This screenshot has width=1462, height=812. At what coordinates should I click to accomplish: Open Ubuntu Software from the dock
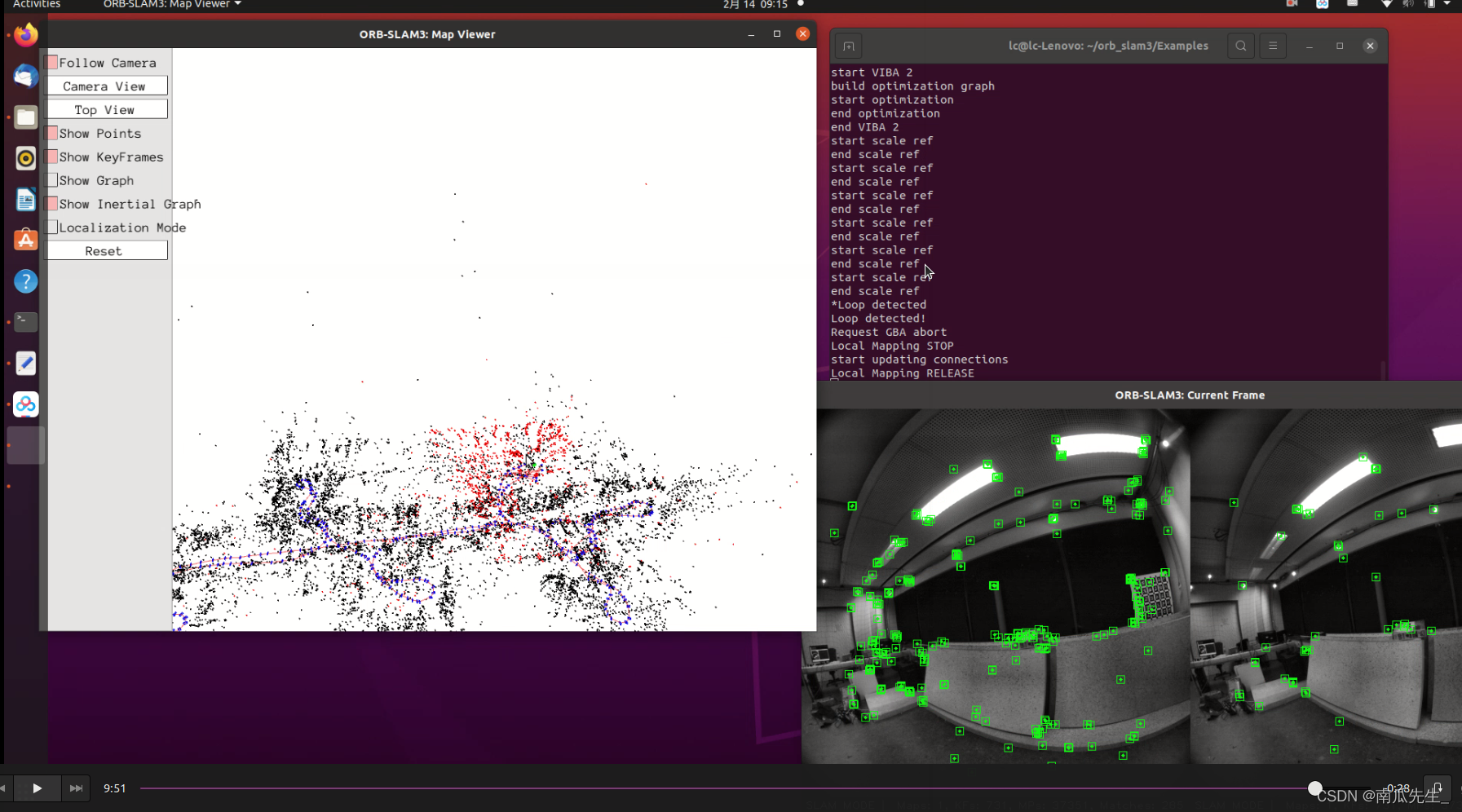coord(26,240)
